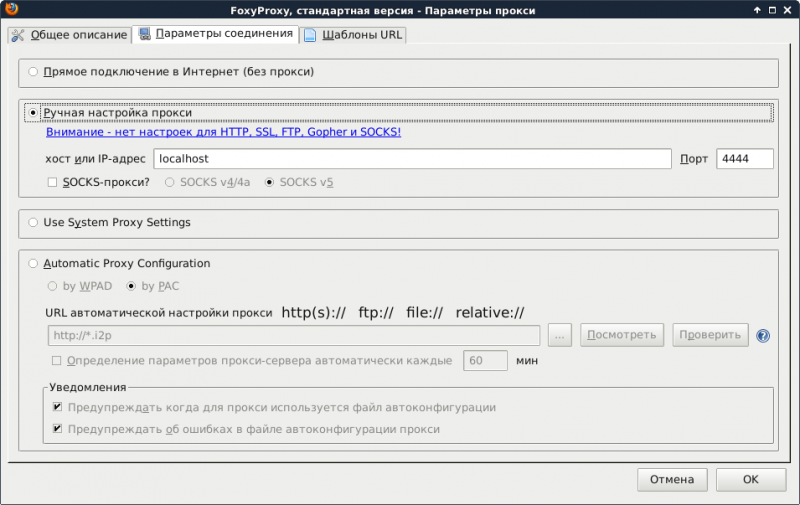
Task: Select Ручная настройка прокси radio button
Action: pos(34,113)
